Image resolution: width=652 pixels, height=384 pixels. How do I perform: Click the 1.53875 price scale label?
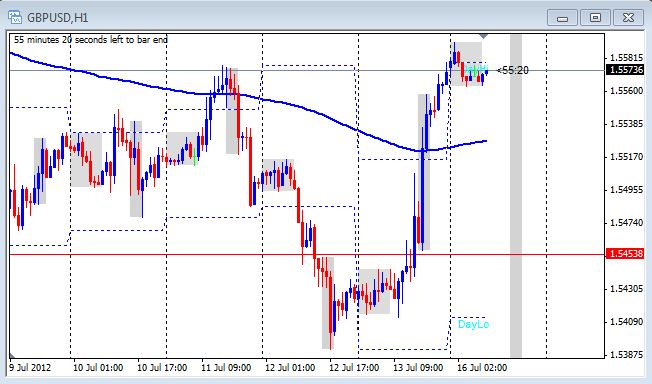coord(626,354)
